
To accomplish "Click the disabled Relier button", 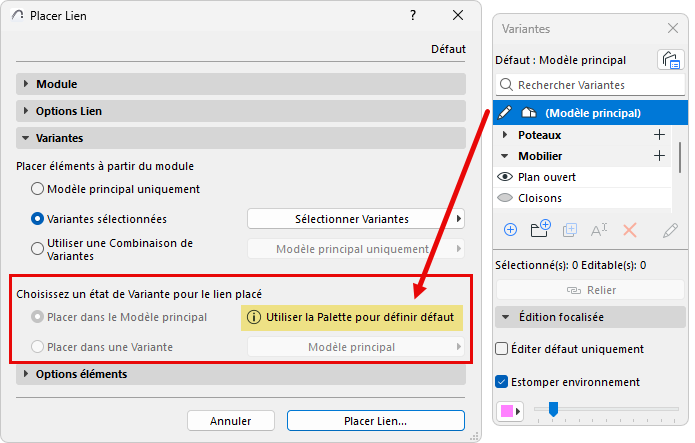I will (x=590, y=290).
